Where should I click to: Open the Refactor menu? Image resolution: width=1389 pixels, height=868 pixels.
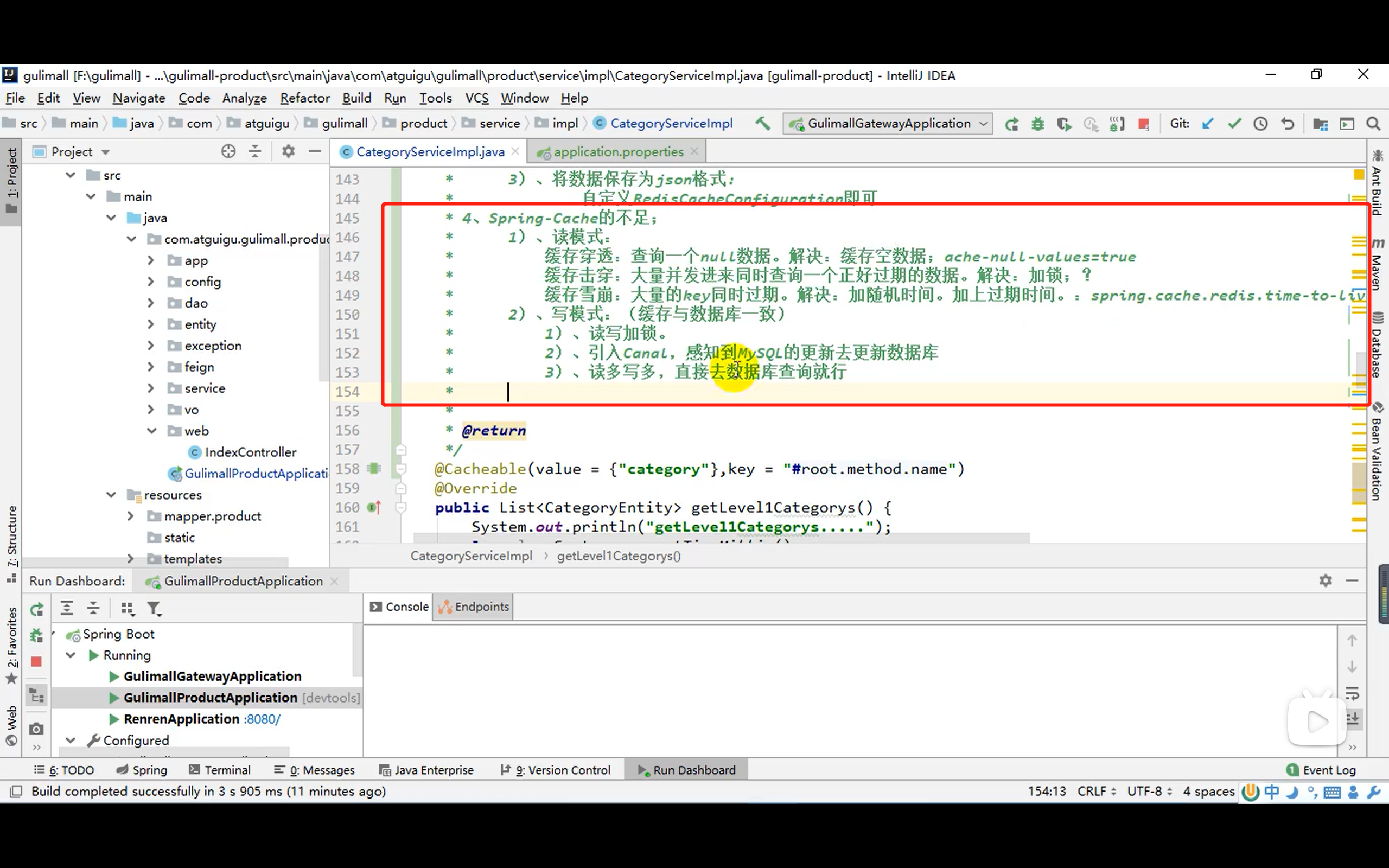click(305, 98)
